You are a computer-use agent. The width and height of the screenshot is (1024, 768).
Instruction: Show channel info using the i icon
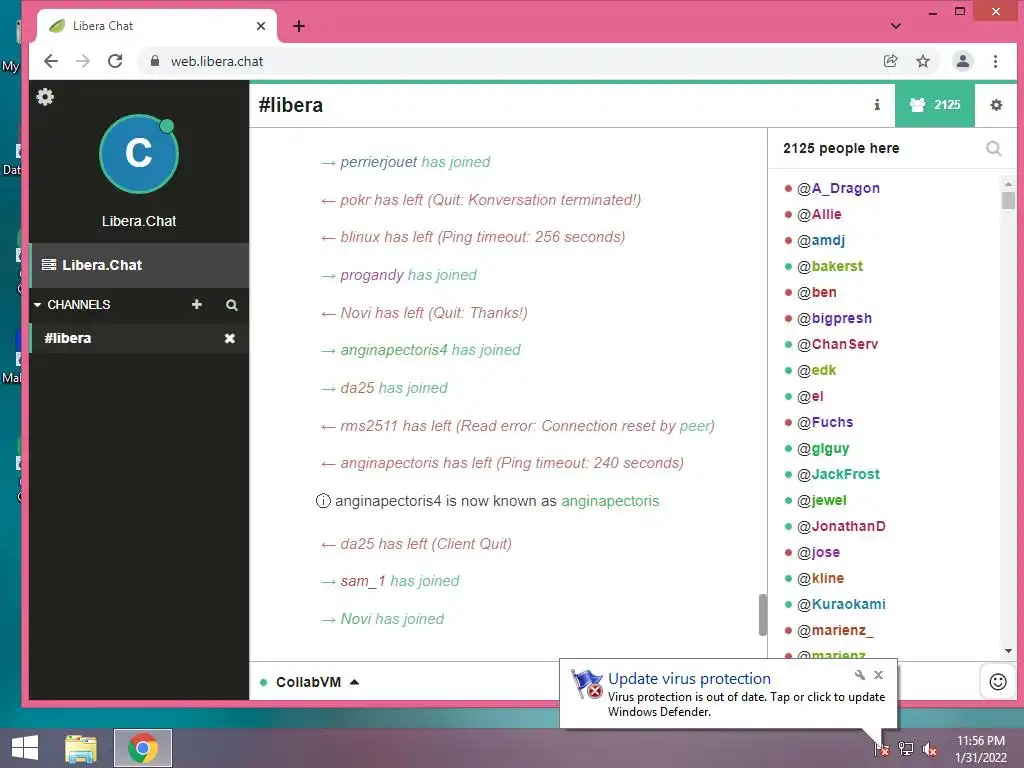click(x=877, y=104)
